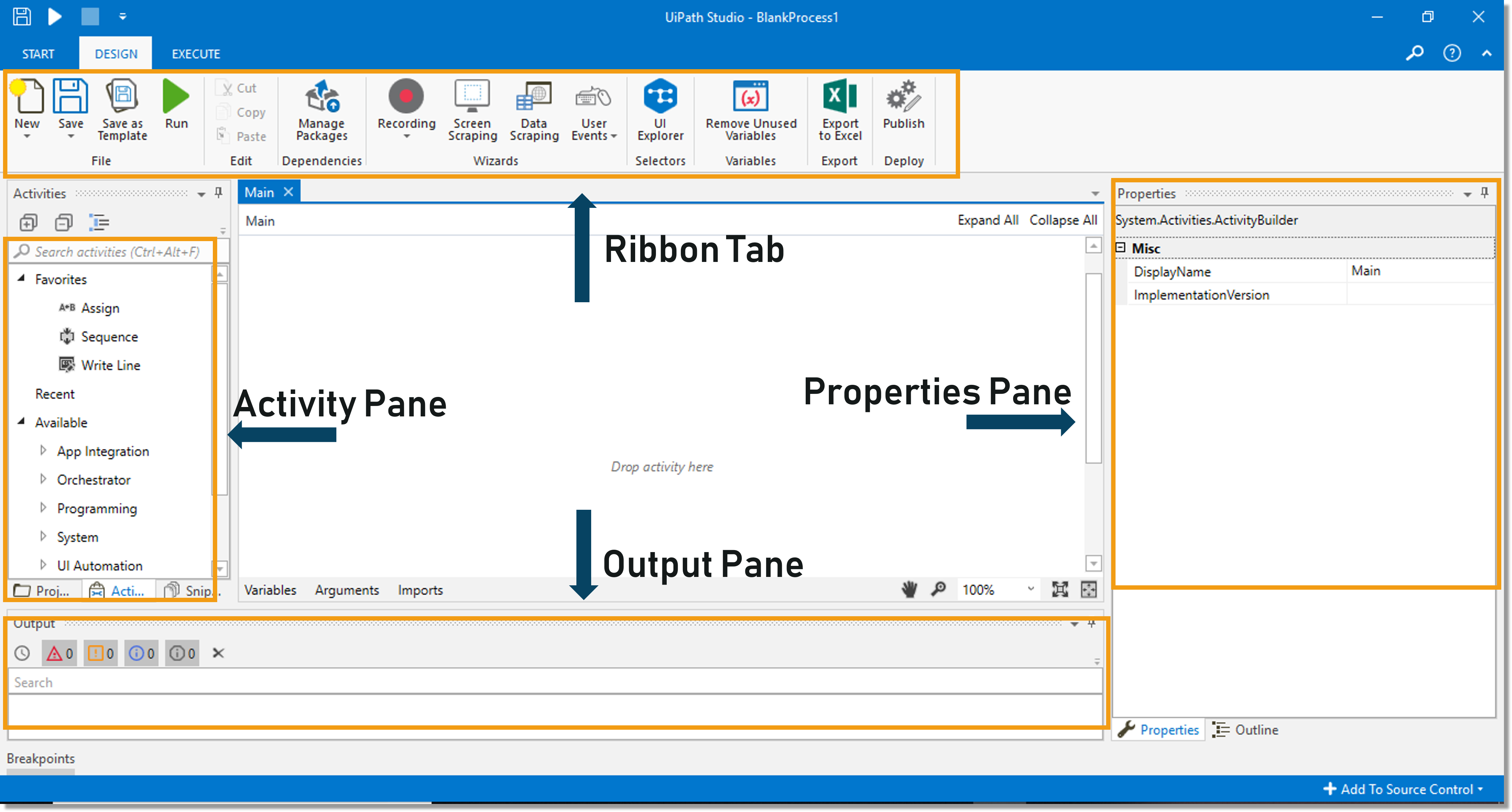
Task: Click the Output Search field
Action: 555,682
